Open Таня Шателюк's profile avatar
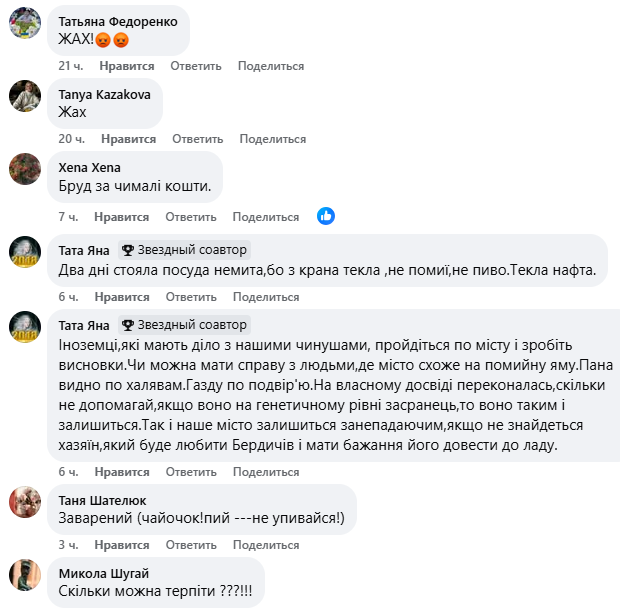The height and width of the screenshot is (610, 620). click(x=24, y=502)
